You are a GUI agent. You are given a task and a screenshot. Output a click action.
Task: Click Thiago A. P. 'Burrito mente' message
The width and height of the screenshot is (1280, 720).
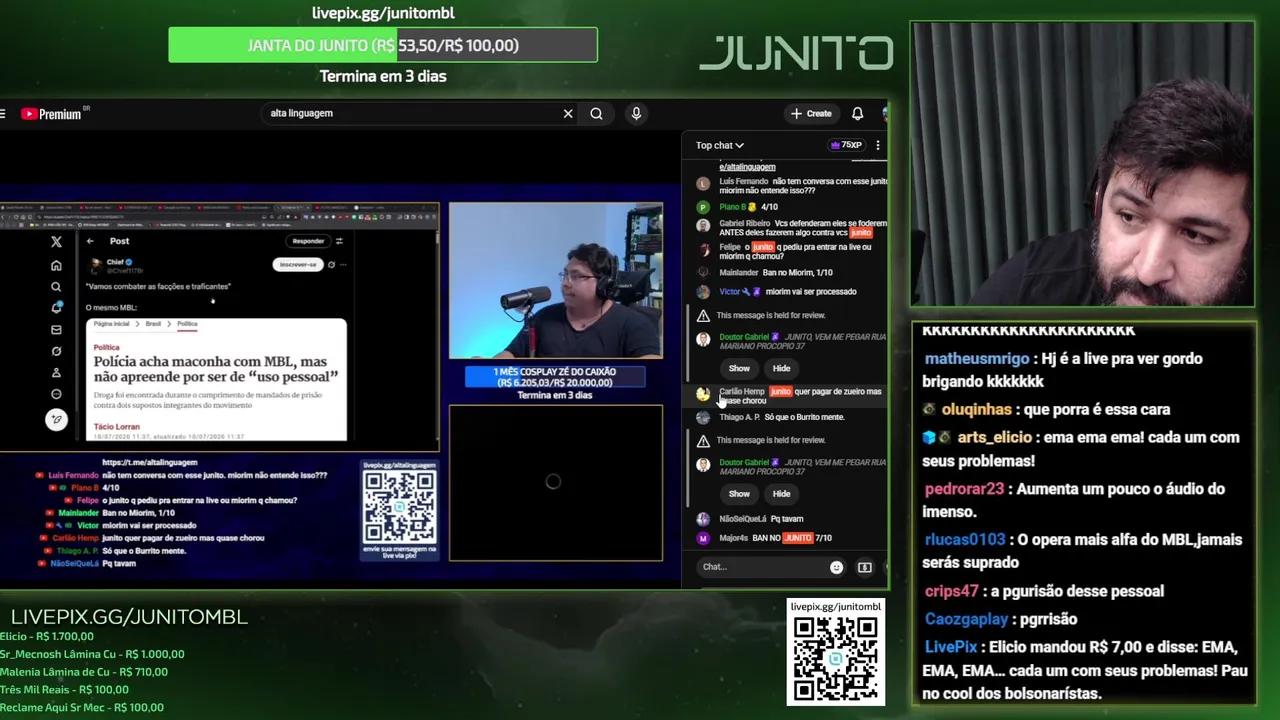(x=771, y=417)
